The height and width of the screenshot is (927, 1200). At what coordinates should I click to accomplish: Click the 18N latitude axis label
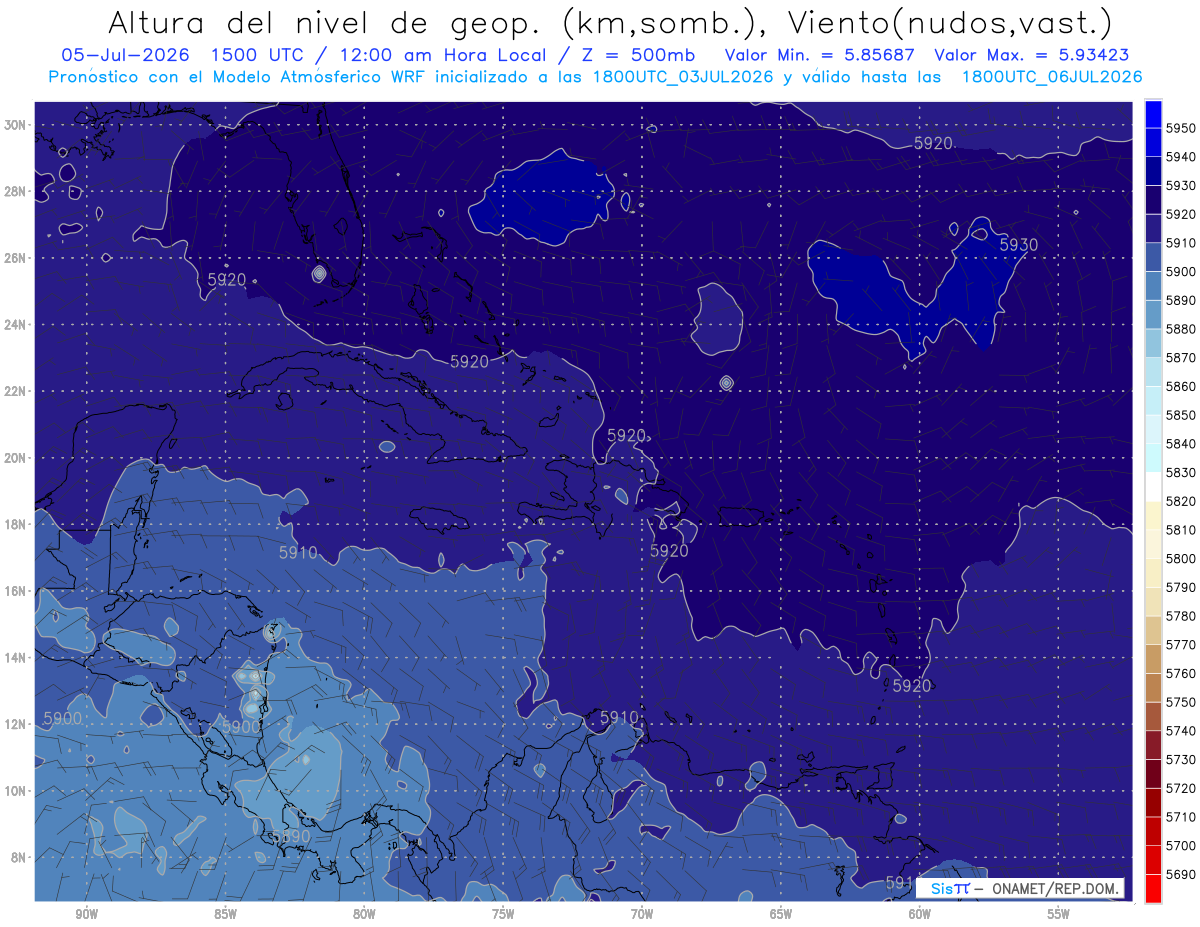(16, 524)
